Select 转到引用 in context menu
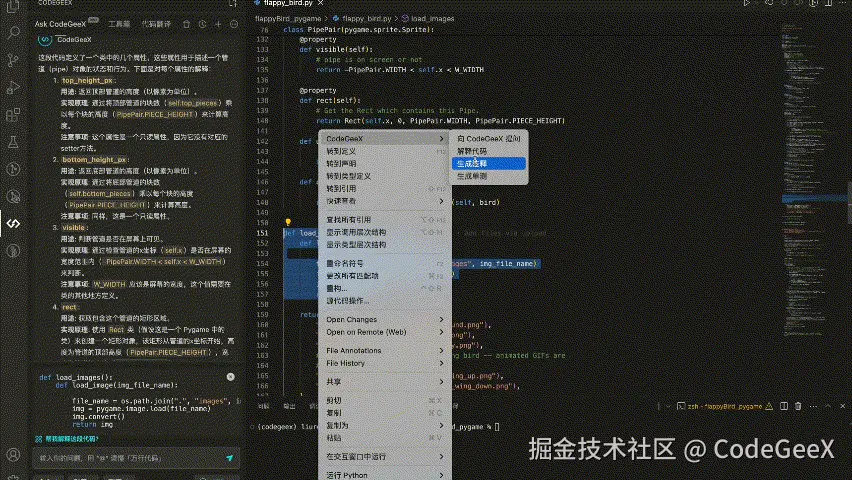This screenshot has width=852, height=480. 385,189
